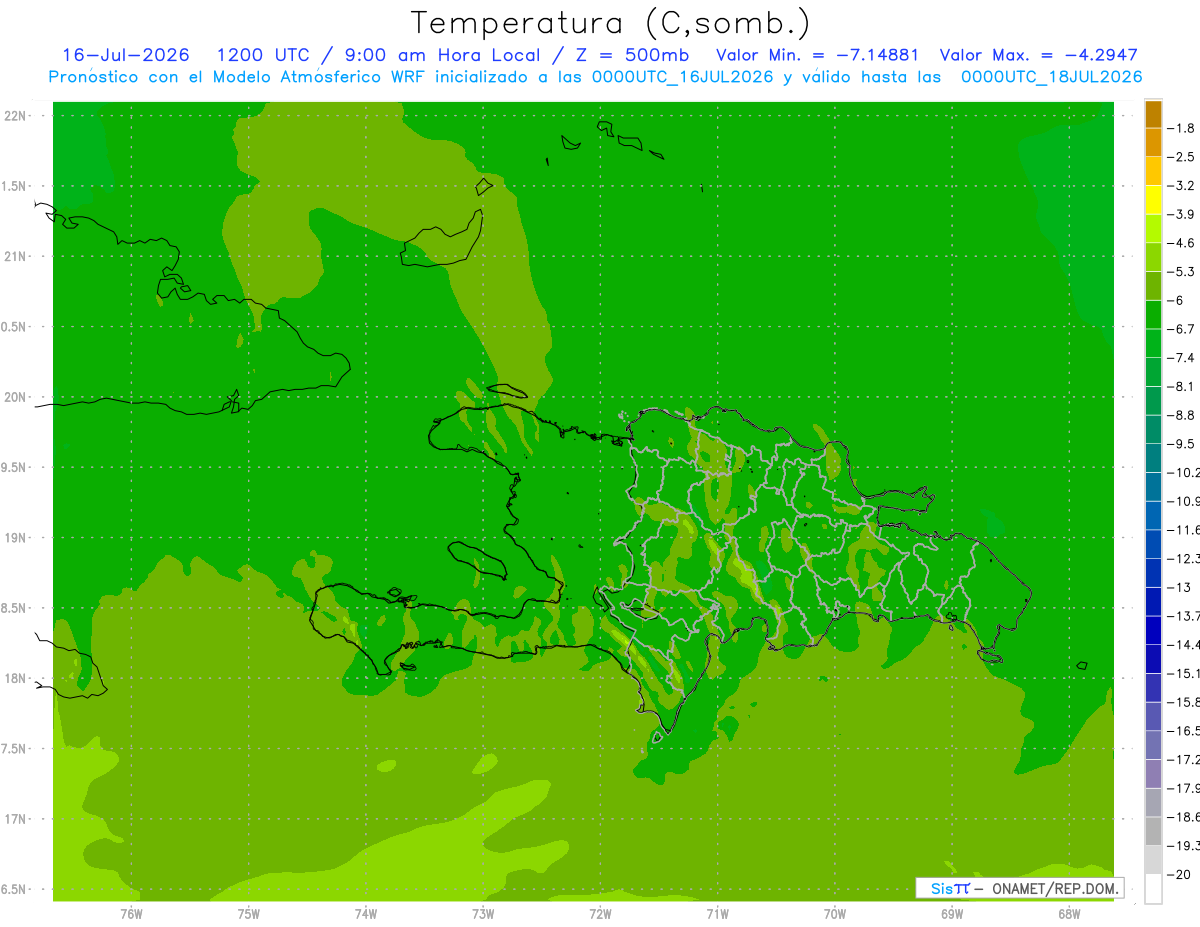1200x927 pixels.
Task: Click the '19N' latitude label
Action: tap(15, 538)
